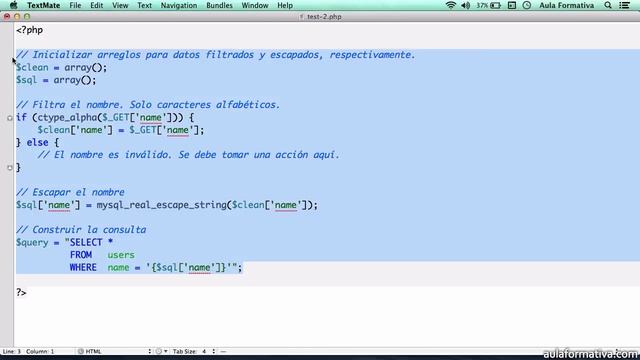Viewport: 640px width, 360px height.
Task: Click the '} else {' line
Action: tap(38, 142)
